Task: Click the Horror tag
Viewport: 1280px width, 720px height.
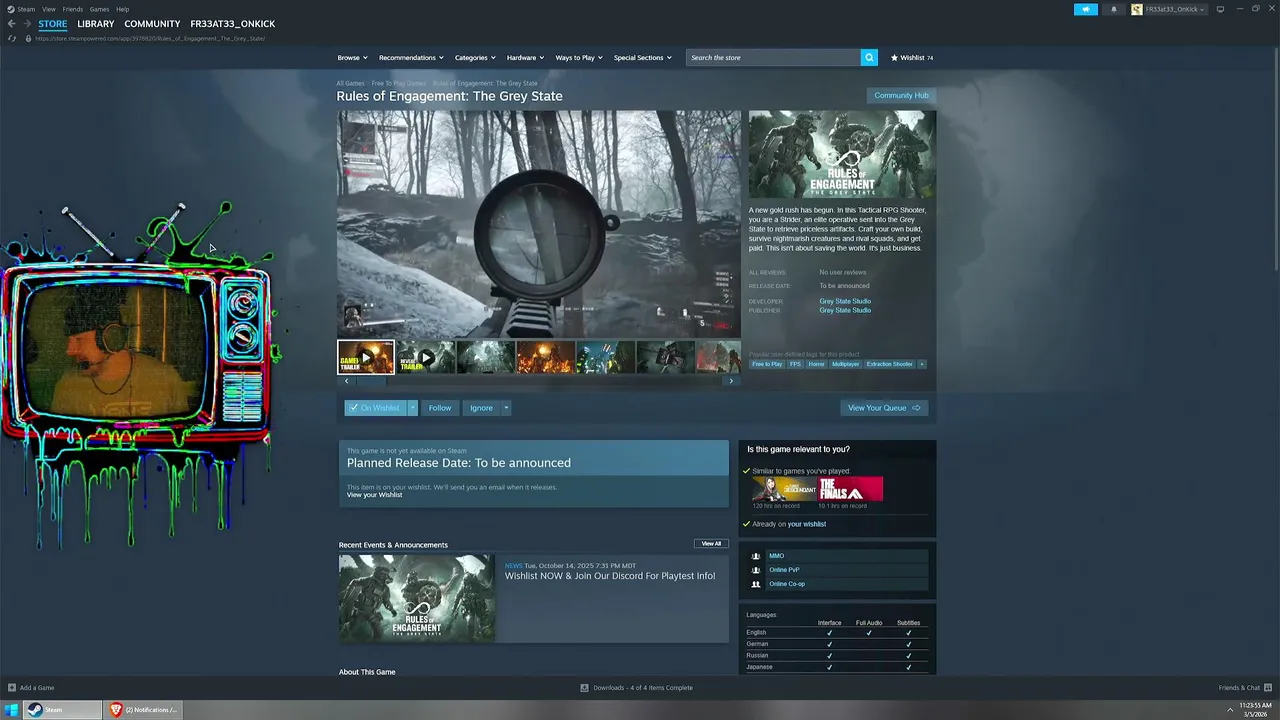Action: (x=816, y=364)
